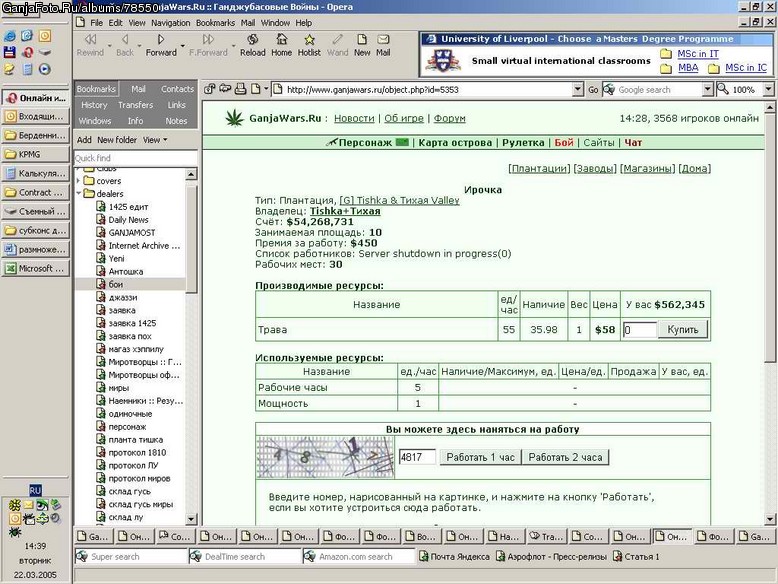Click the Google search field icon
The image size is (778, 584).
pyautogui.click(x=609, y=89)
